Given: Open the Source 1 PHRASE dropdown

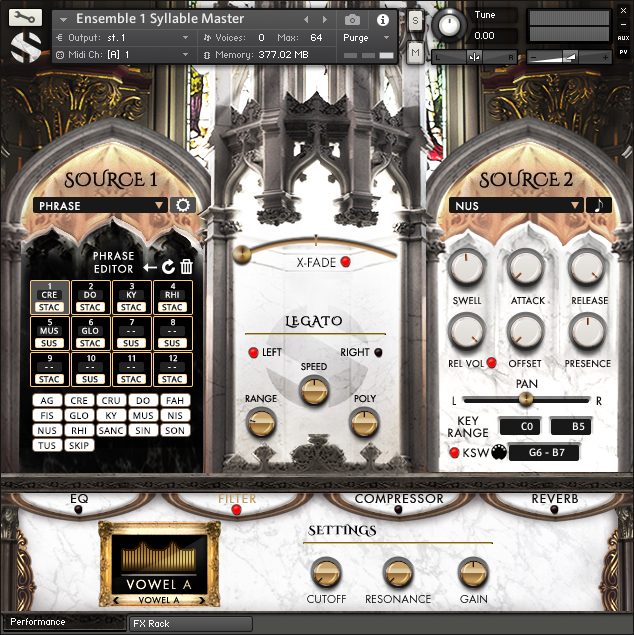Looking at the screenshot, I should (100, 205).
